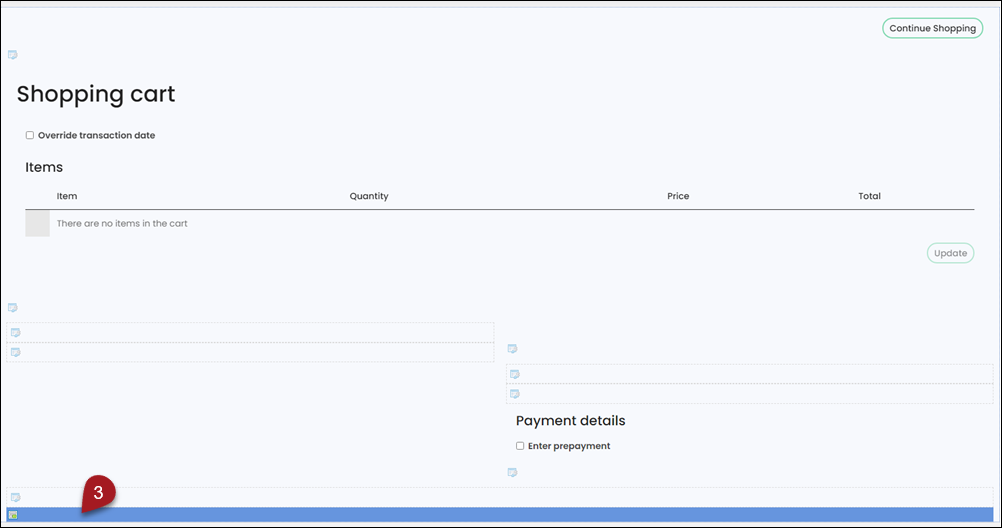This screenshot has height=528, width=1002.
Task: Click the content icon directly above Payment details heading
Action: [514, 394]
